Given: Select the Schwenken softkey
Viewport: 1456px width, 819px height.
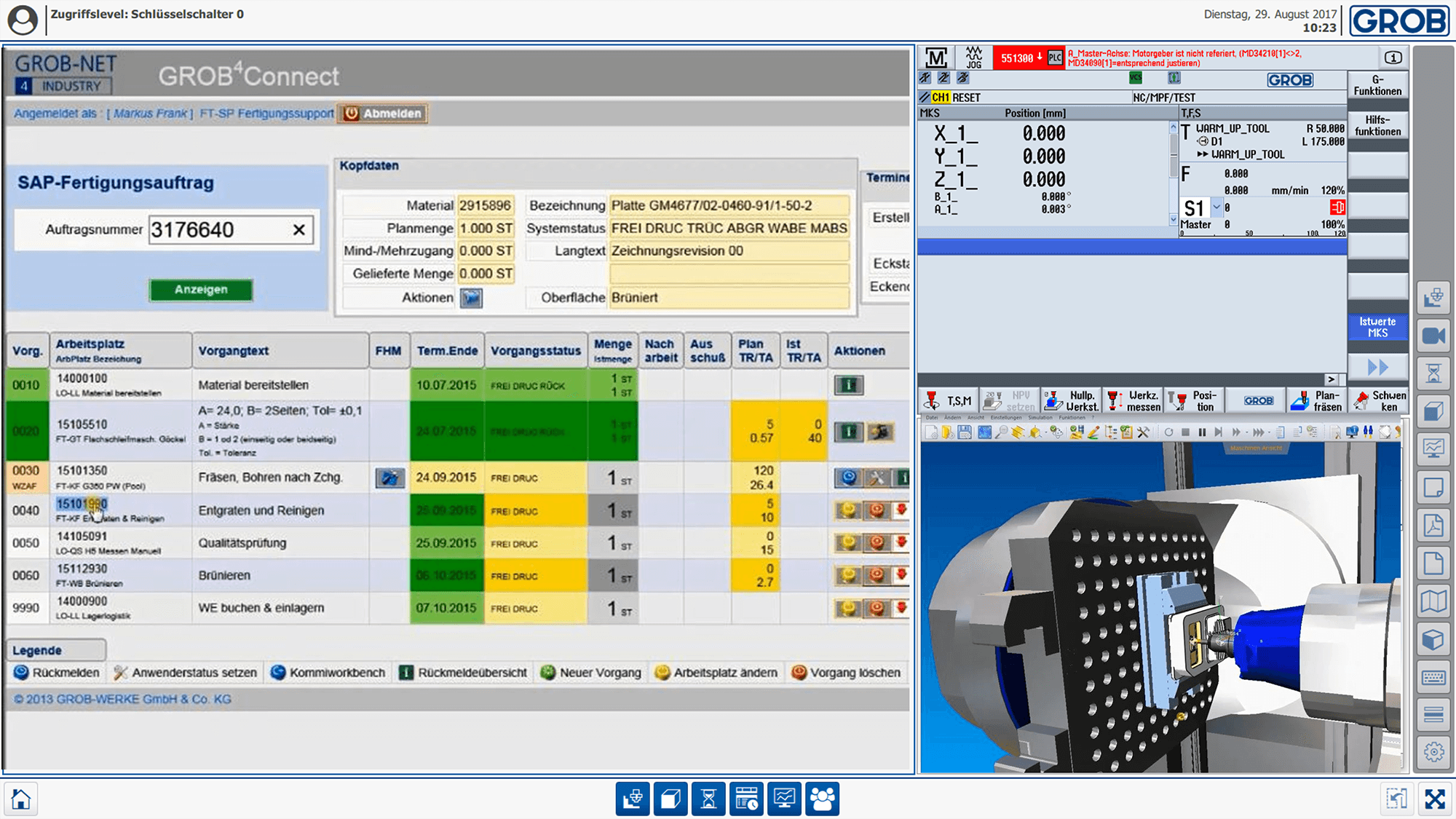Looking at the screenshot, I should pyautogui.click(x=1379, y=400).
